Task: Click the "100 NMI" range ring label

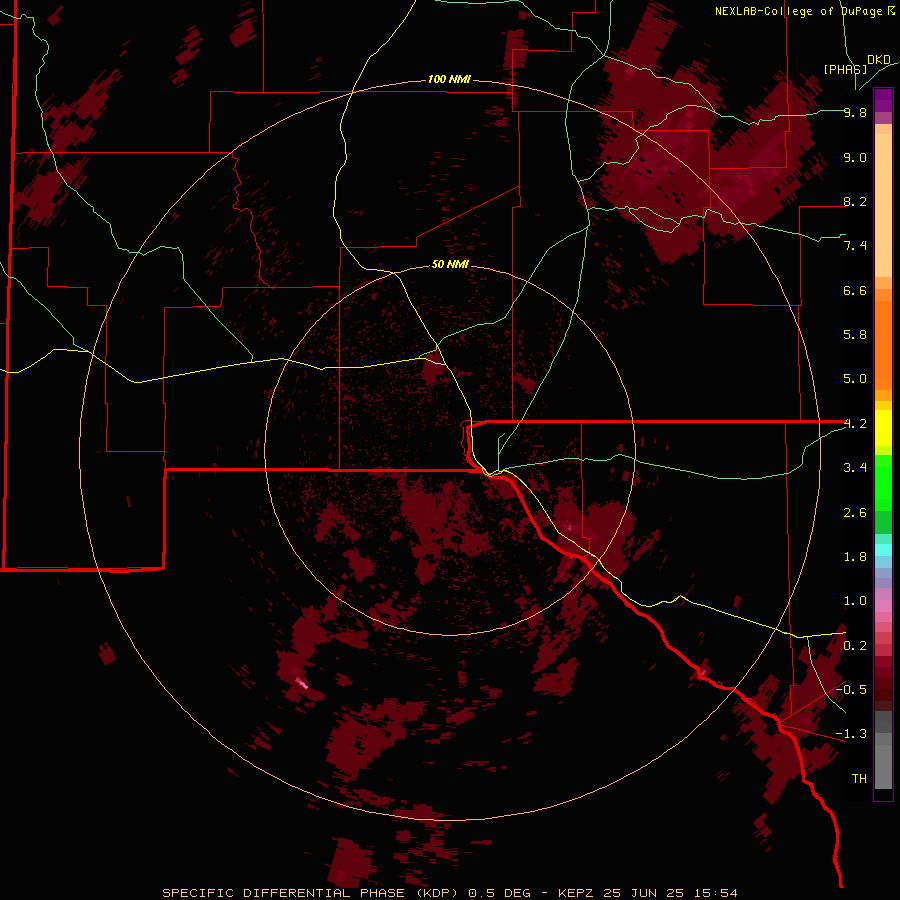Action: point(449,79)
